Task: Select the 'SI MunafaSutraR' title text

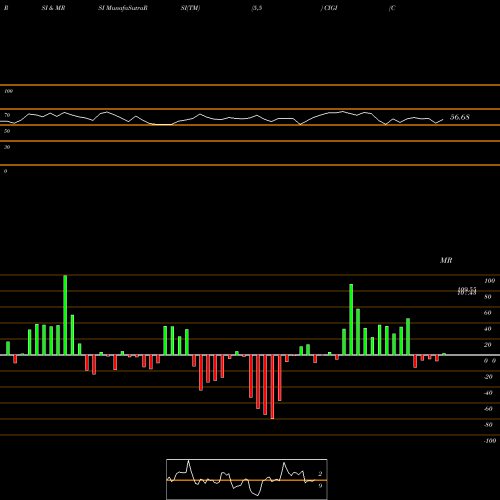Action: coord(123,8)
